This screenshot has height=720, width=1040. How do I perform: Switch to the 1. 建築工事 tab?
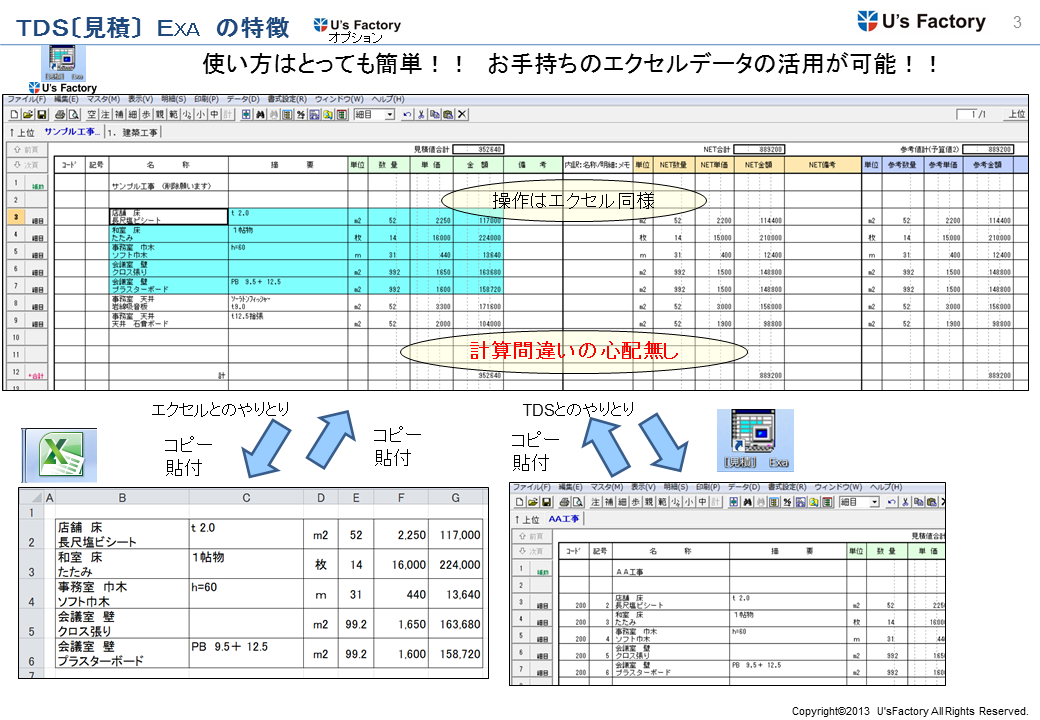134,131
